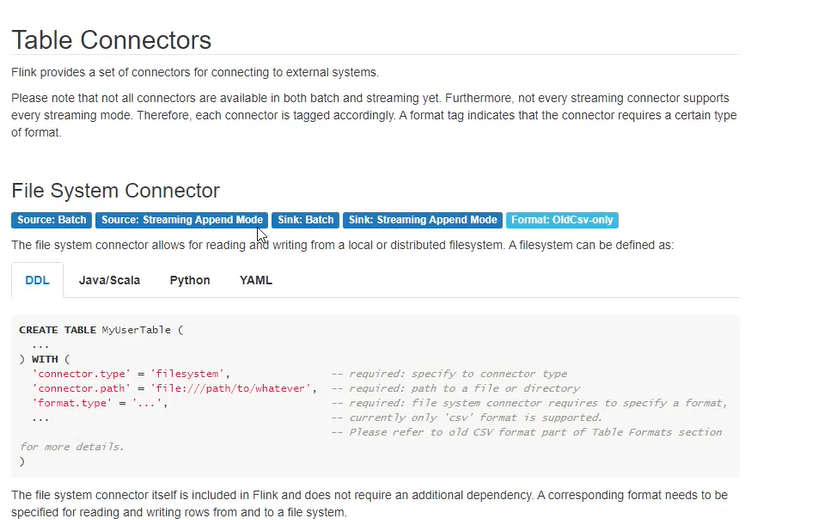Switch to the DDL tab
Viewport: 826px width, 520px height.
[37, 281]
